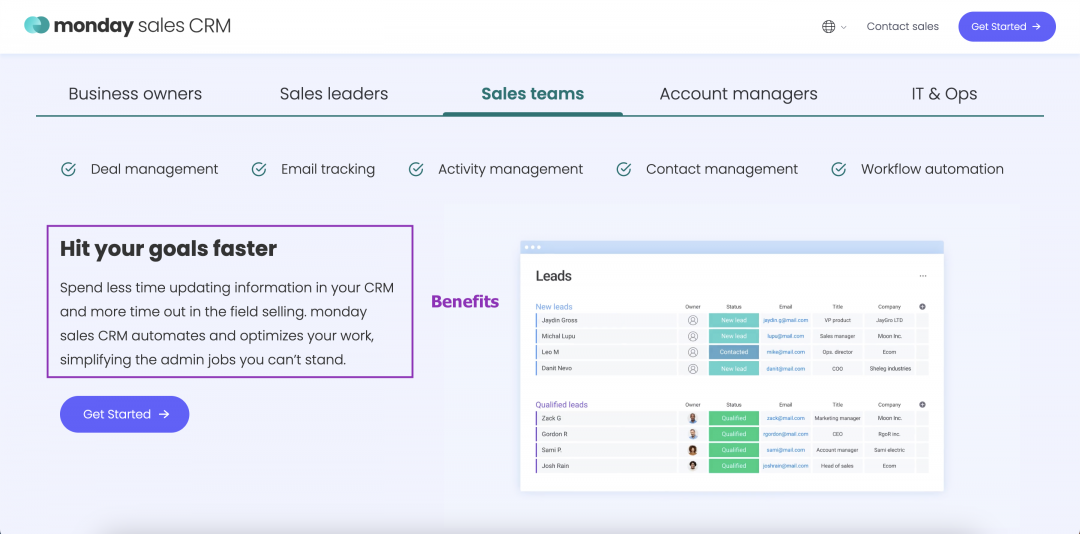Click Get Started below the description paragraph

(125, 414)
